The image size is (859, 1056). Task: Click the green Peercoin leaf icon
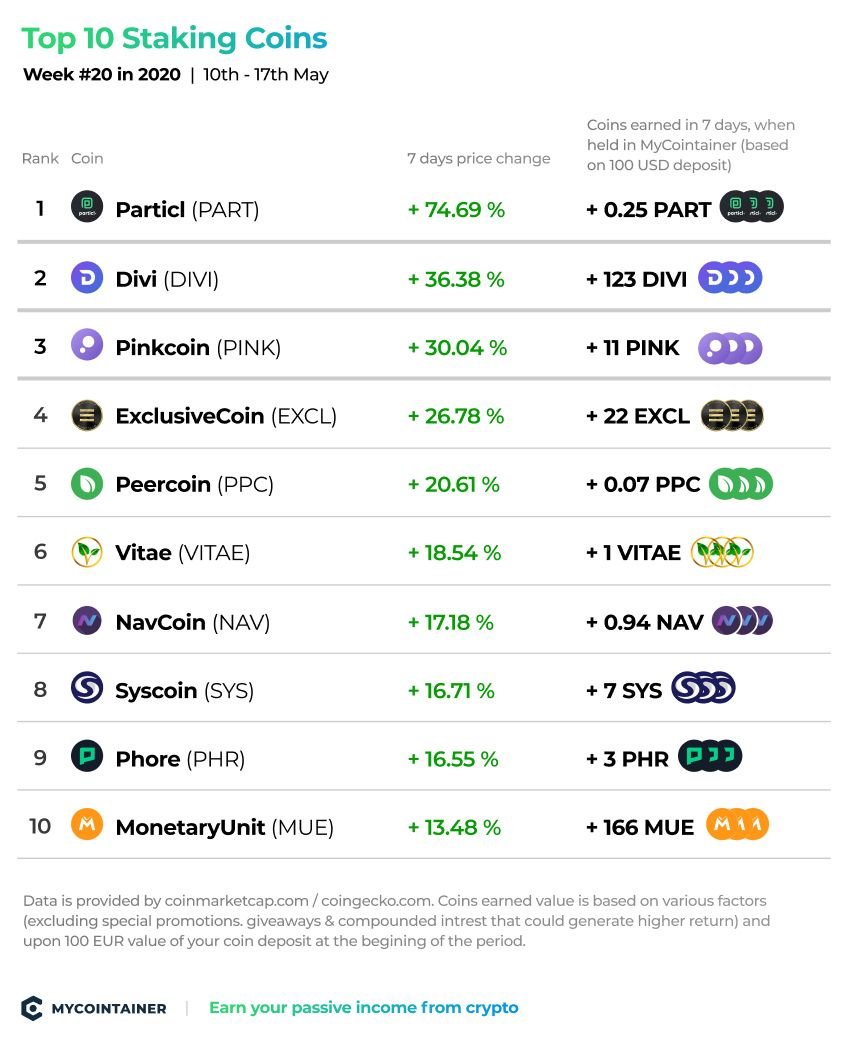(87, 484)
